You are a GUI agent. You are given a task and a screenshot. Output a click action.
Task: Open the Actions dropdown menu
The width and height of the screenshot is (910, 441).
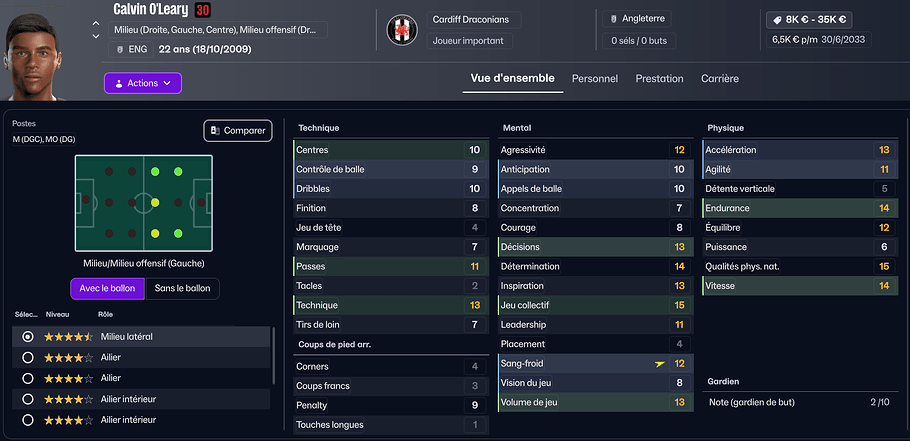(x=143, y=83)
